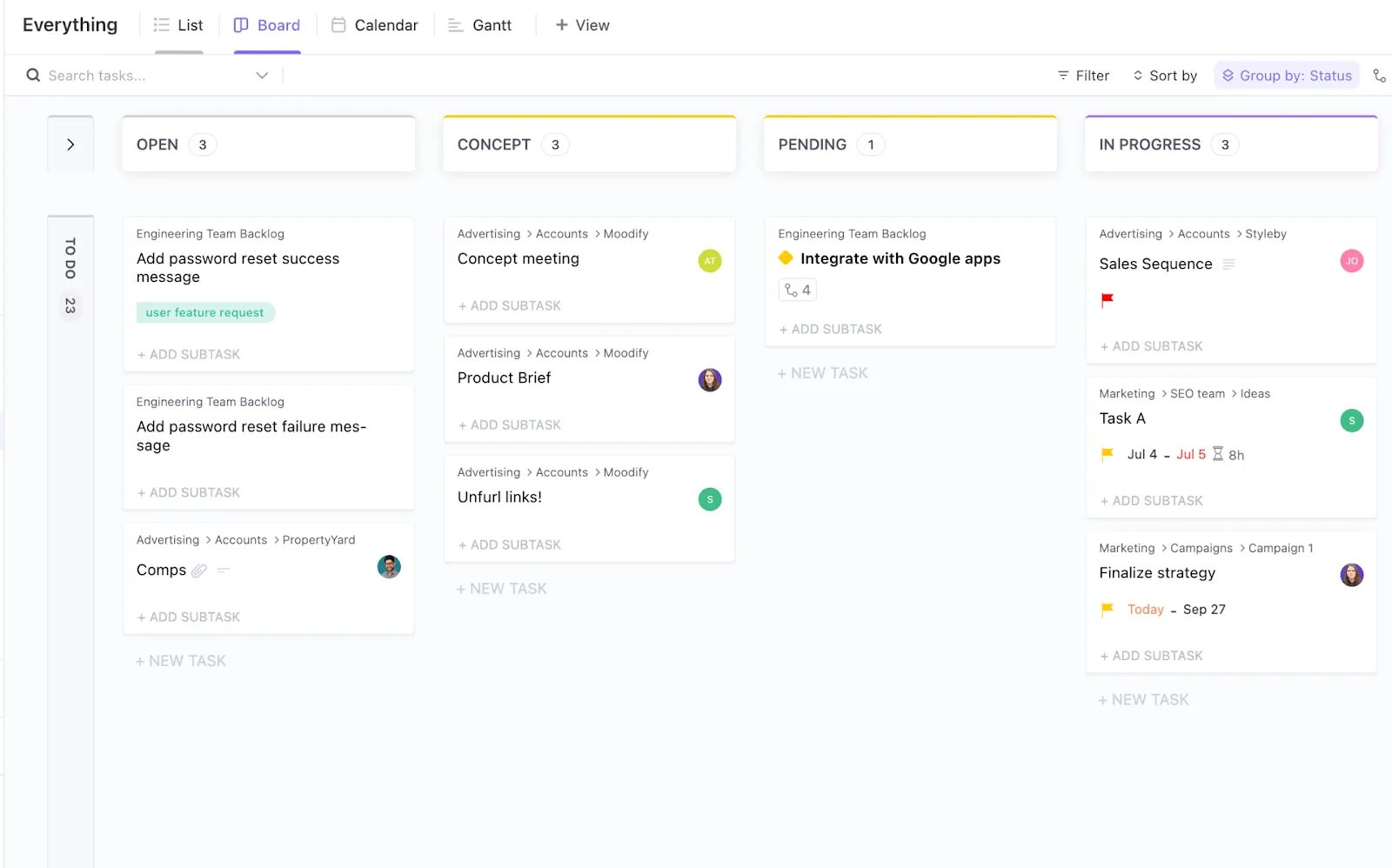Expand the search options dropdown arrow

coord(262,76)
